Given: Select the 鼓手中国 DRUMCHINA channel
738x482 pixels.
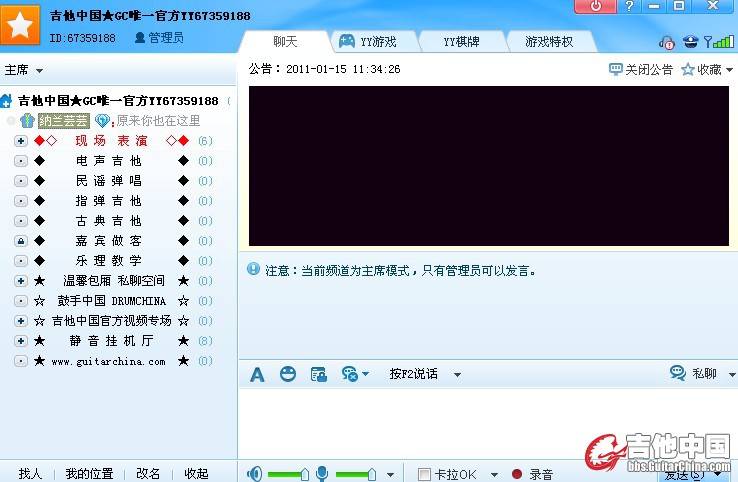Looking at the screenshot, I should (x=112, y=301).
